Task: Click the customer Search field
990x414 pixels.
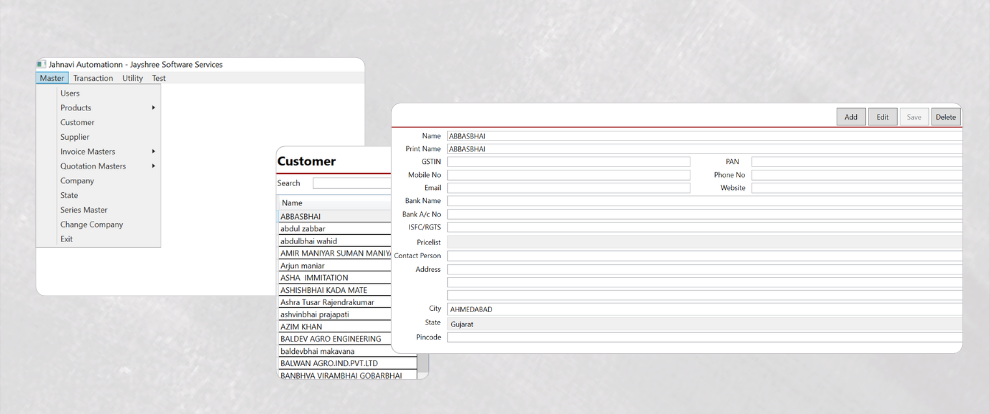Action: (x=352, y=183)
